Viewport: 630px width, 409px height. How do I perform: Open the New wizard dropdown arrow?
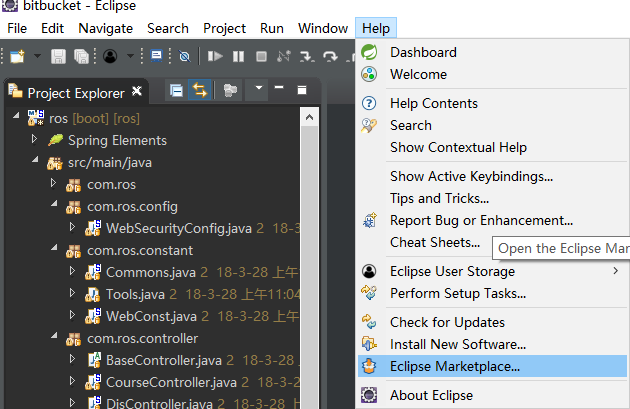[x=37, y=56]
